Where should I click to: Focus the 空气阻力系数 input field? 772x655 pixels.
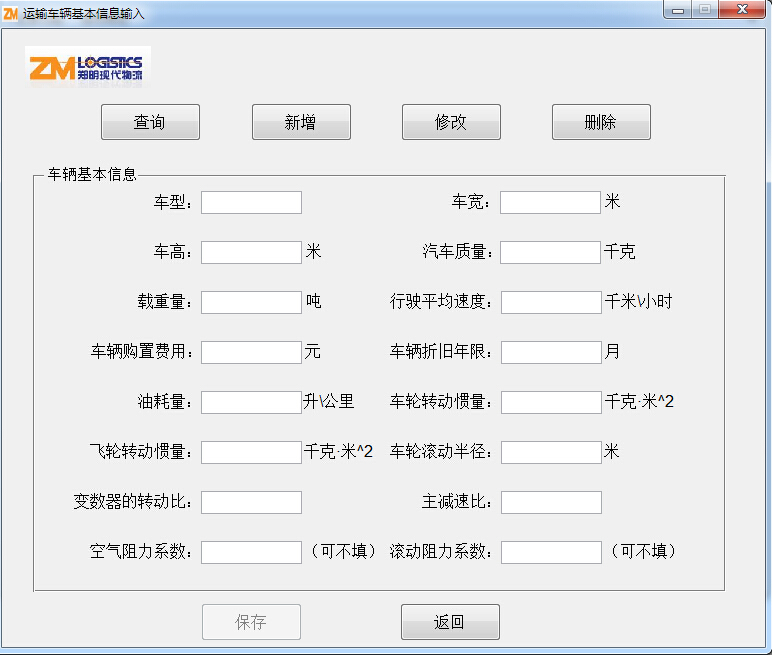[x=251, y=552]
